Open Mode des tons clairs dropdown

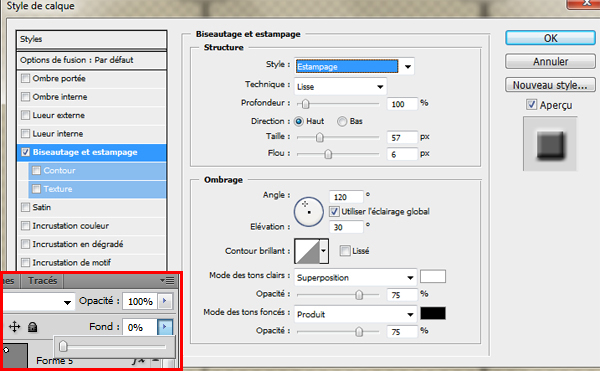tap(355, 277)
